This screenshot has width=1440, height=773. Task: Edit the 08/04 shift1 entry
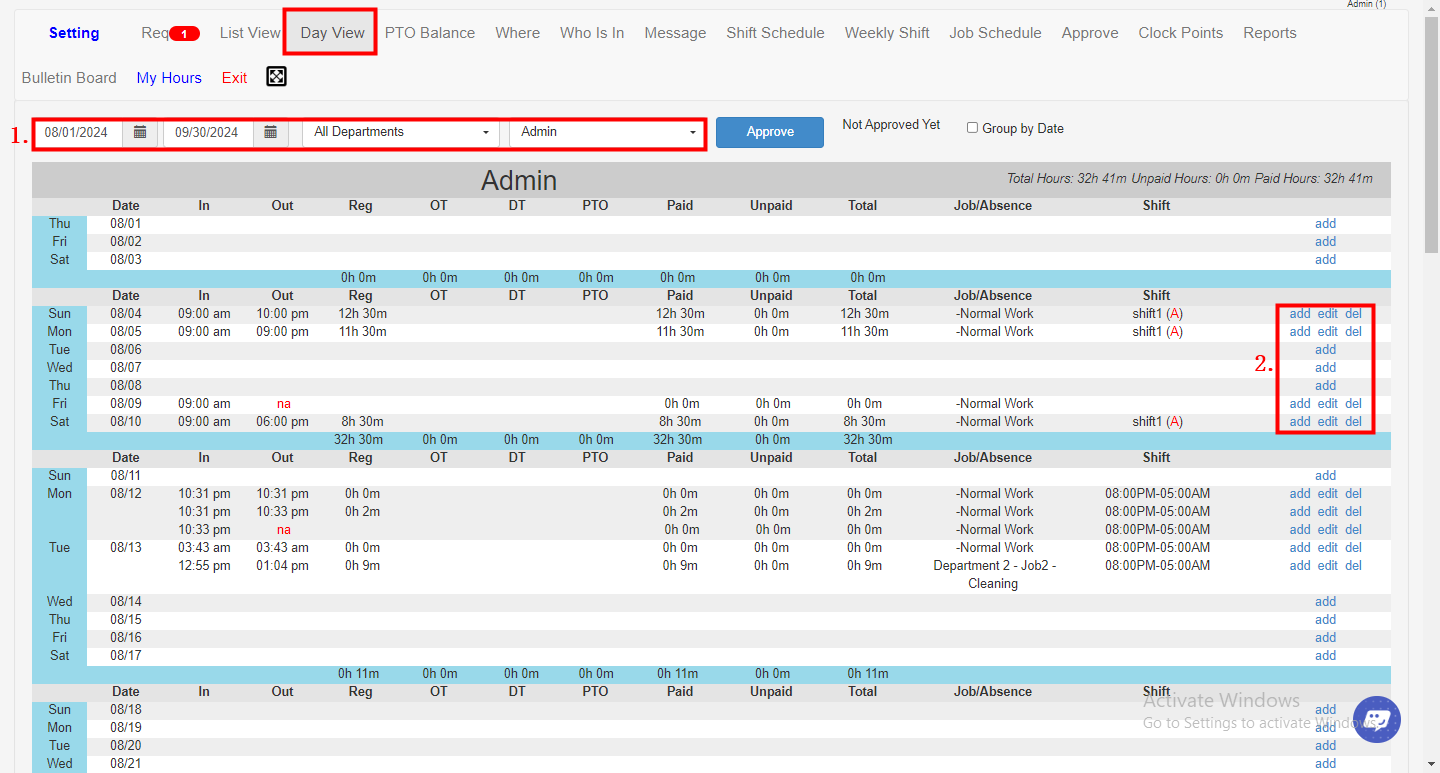(x=1328, y=313)
